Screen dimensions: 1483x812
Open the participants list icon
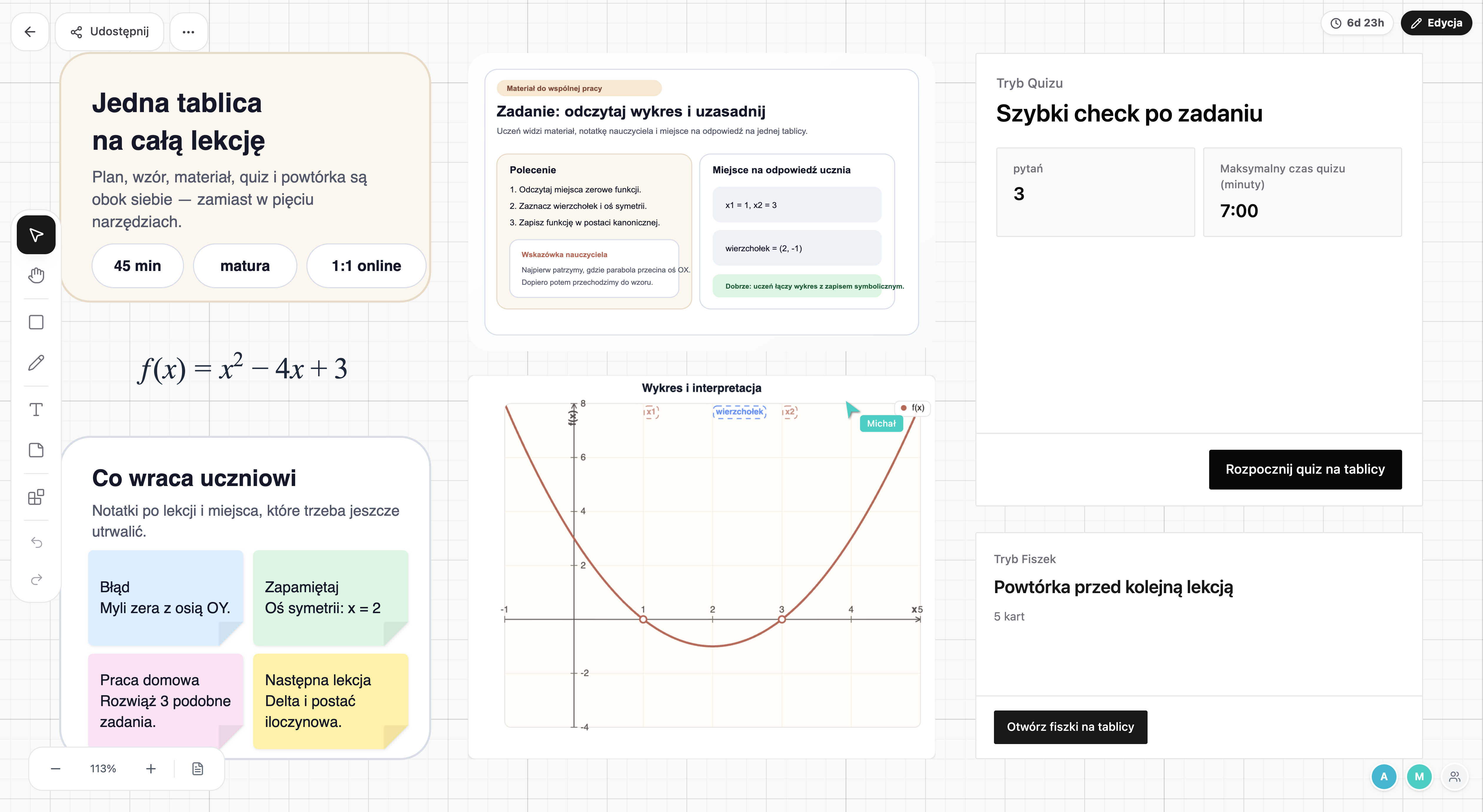point(1455,777)
